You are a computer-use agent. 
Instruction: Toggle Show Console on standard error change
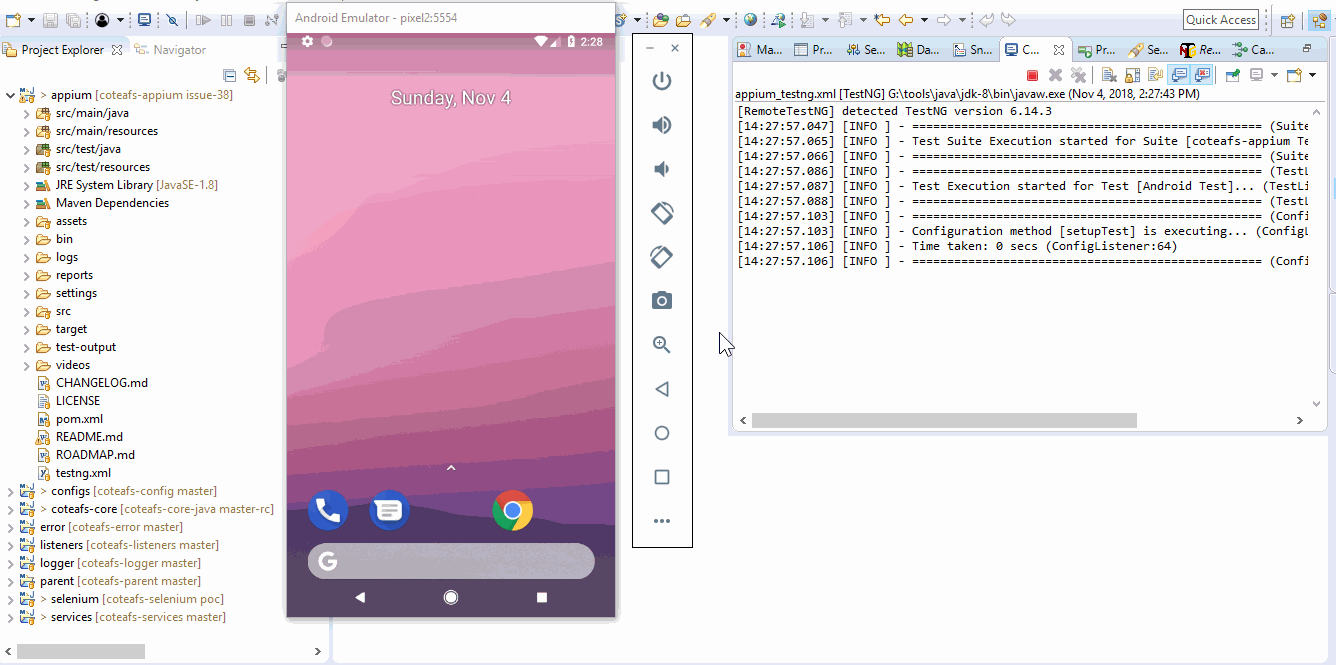tap(1202, 75)
